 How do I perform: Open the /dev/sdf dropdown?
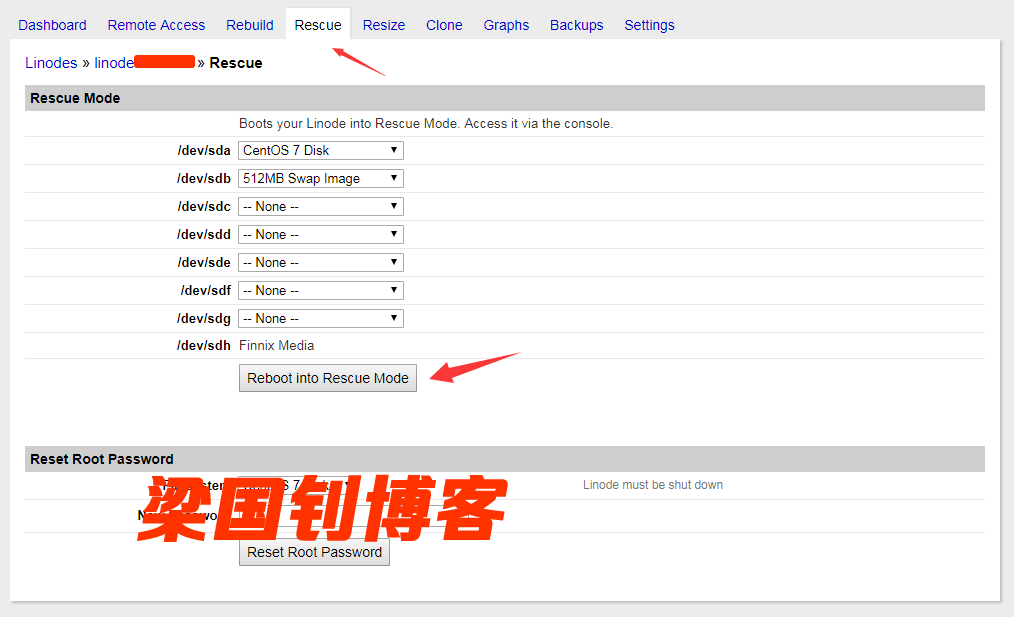coord(321,290)
